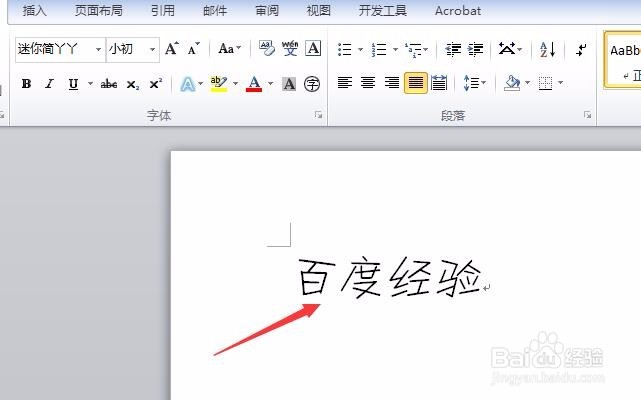Expand highlight color dropdown arrow
This screenshot has width=641, height=400.
(x=235, y=84)
